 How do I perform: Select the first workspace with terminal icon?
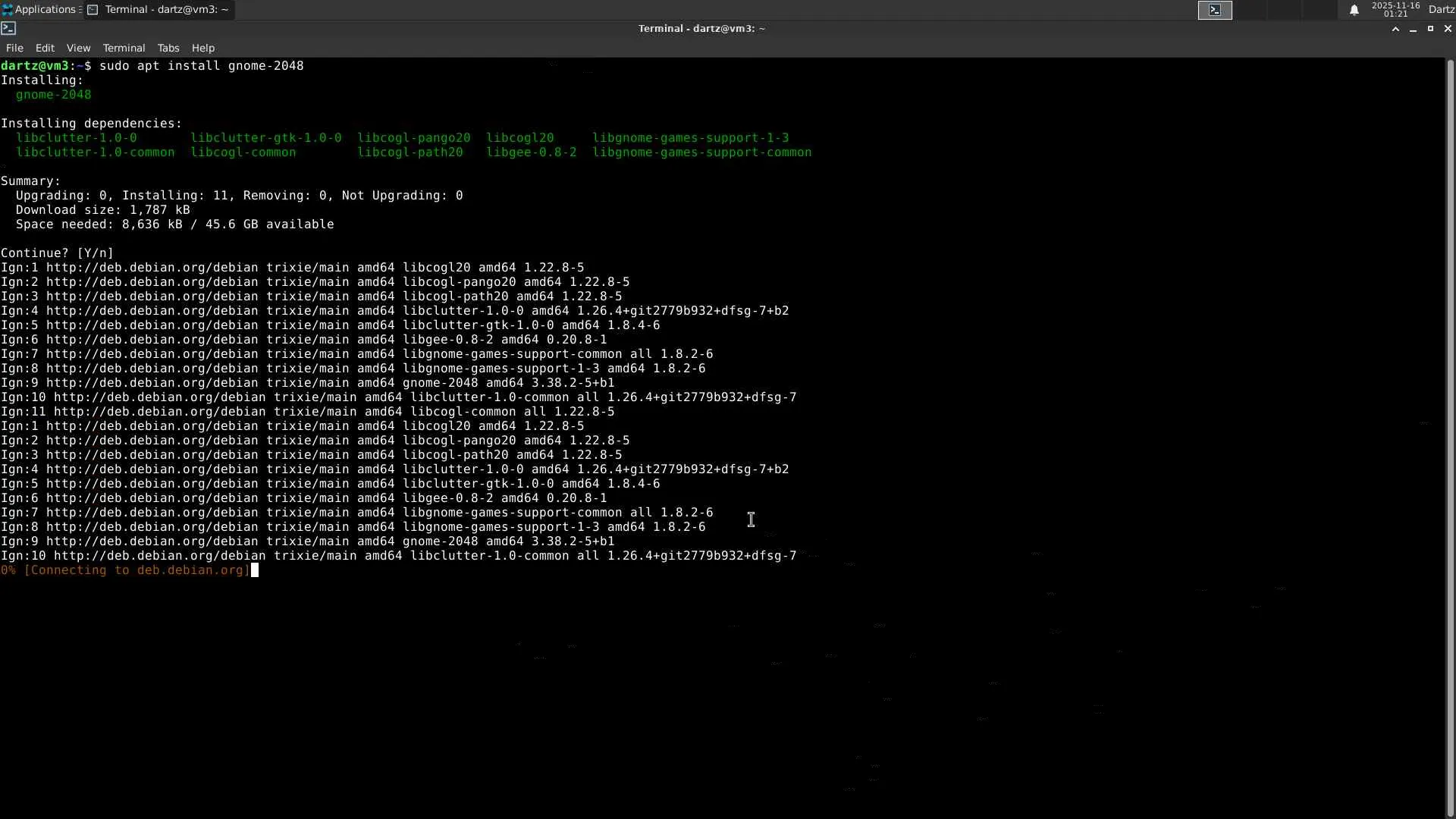coord(1215,10)
